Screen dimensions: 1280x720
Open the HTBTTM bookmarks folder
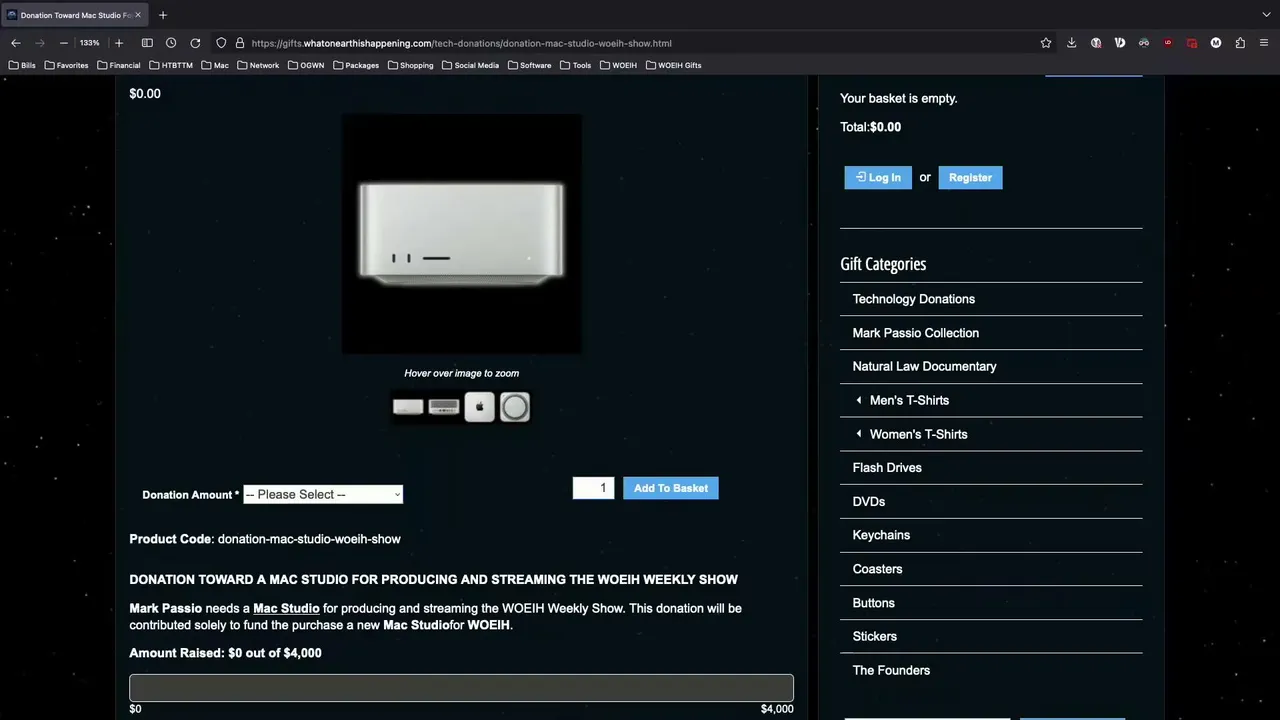[171, 65]
